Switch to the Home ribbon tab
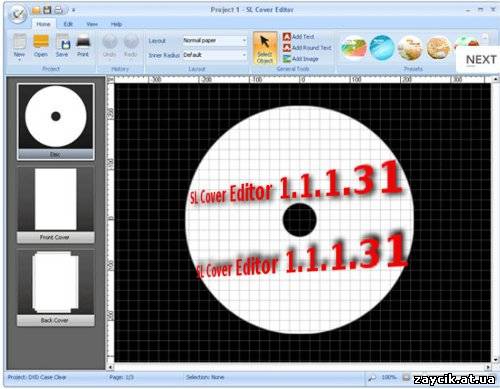The image size is (500, 389). (43, 24)
